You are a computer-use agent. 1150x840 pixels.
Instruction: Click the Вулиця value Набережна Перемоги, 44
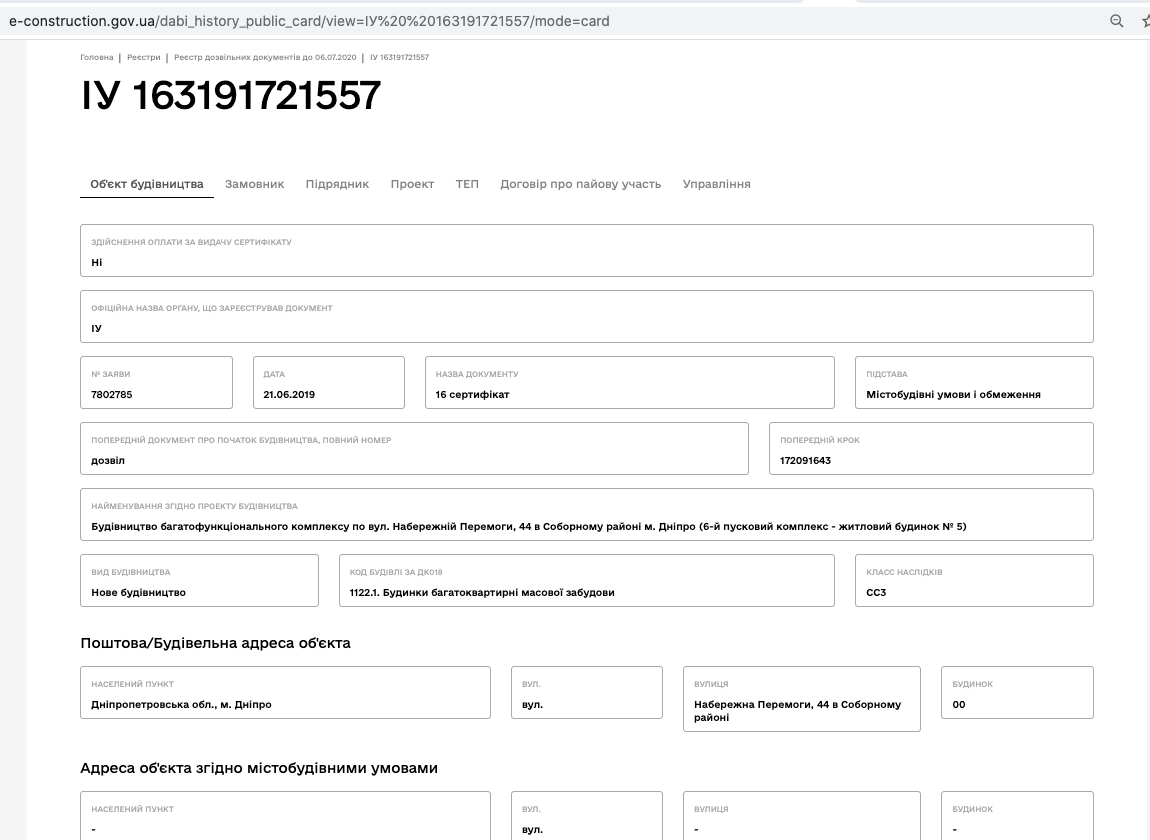pos(797,711)
